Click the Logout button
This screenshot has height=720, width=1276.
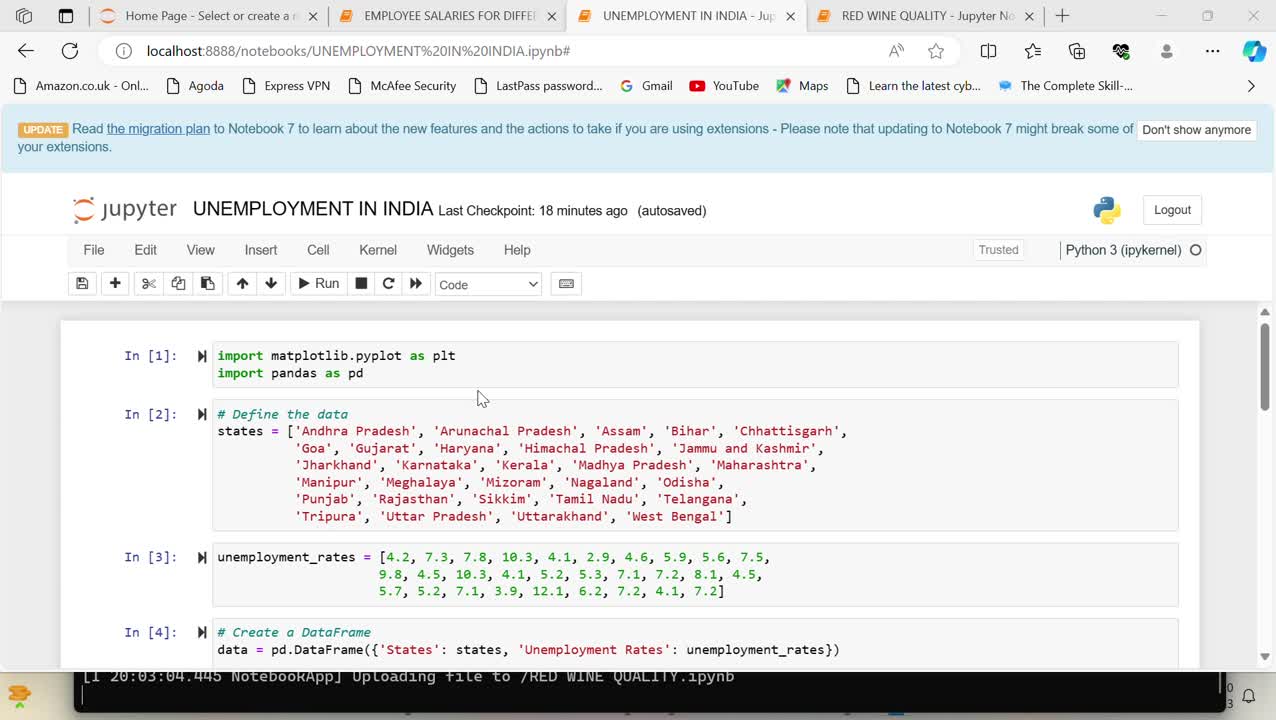tap(1172, 210)
